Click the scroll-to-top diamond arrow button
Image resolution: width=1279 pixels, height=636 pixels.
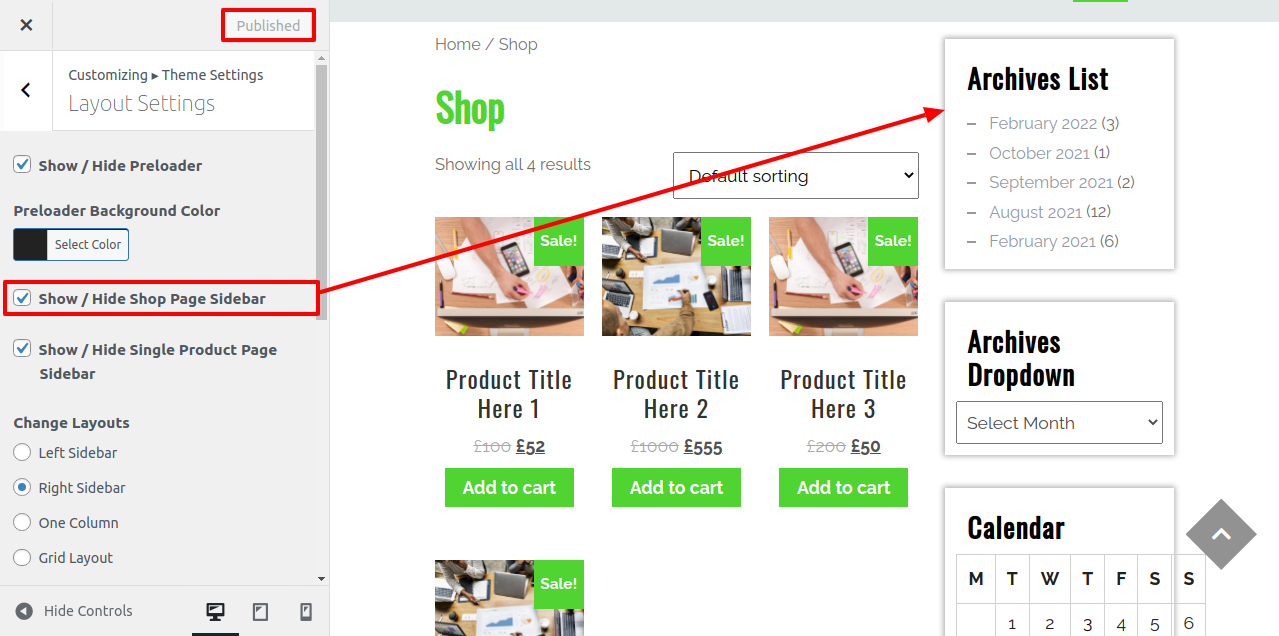1221,534
